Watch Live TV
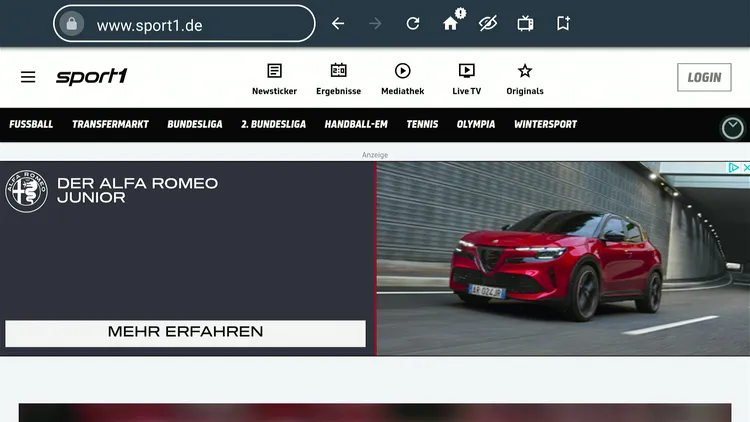Image resolution: width=750 pixels, height=422 pixels. coord(466,79)
